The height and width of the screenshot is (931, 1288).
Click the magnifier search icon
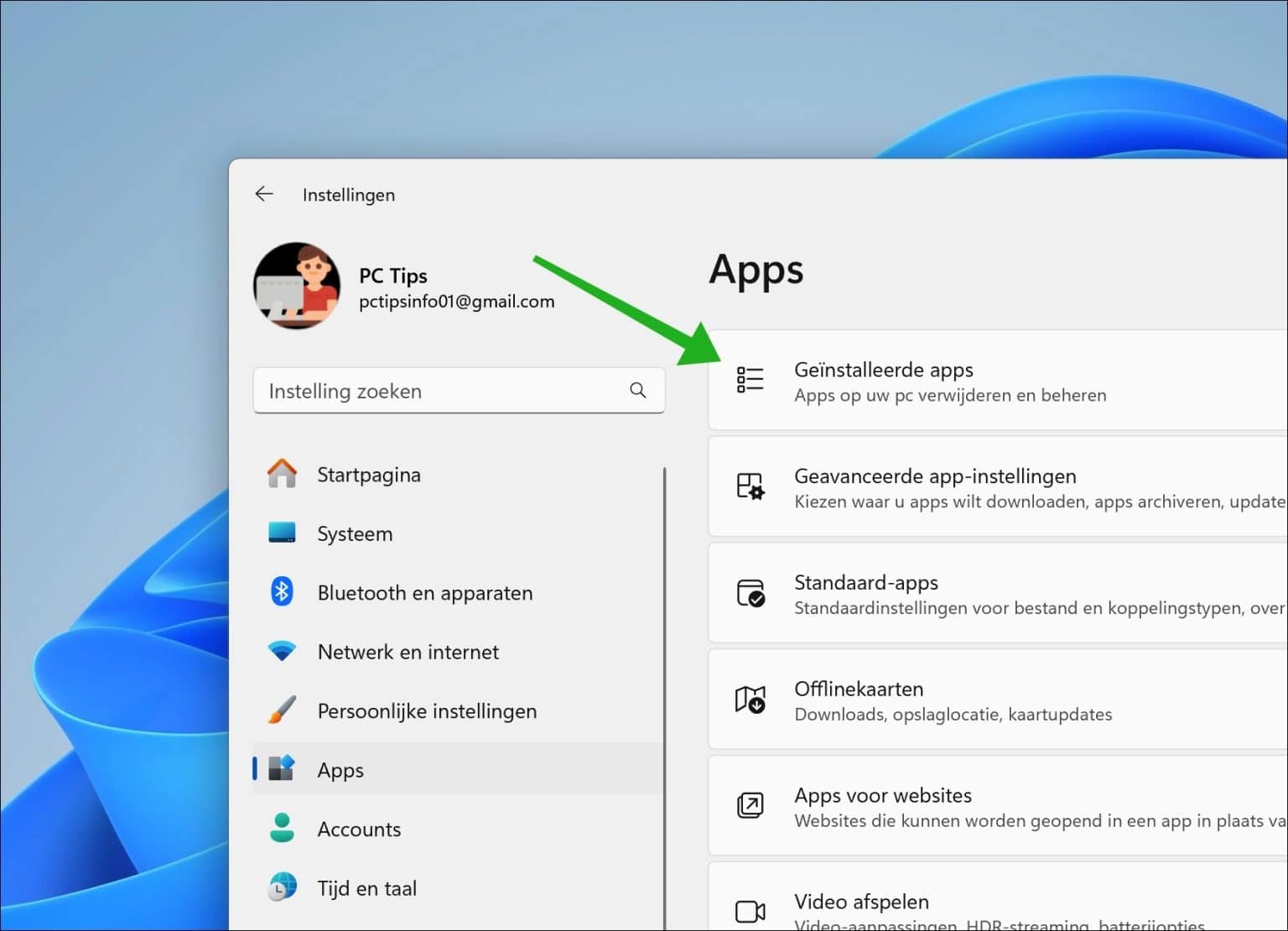[x=638, y=391]
